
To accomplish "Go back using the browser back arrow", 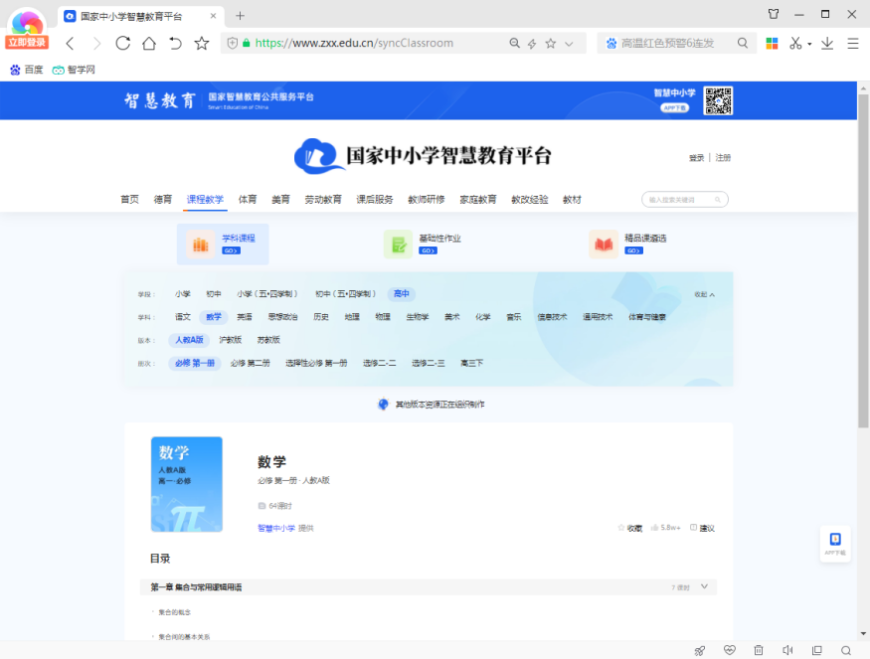I will (70, 43).
